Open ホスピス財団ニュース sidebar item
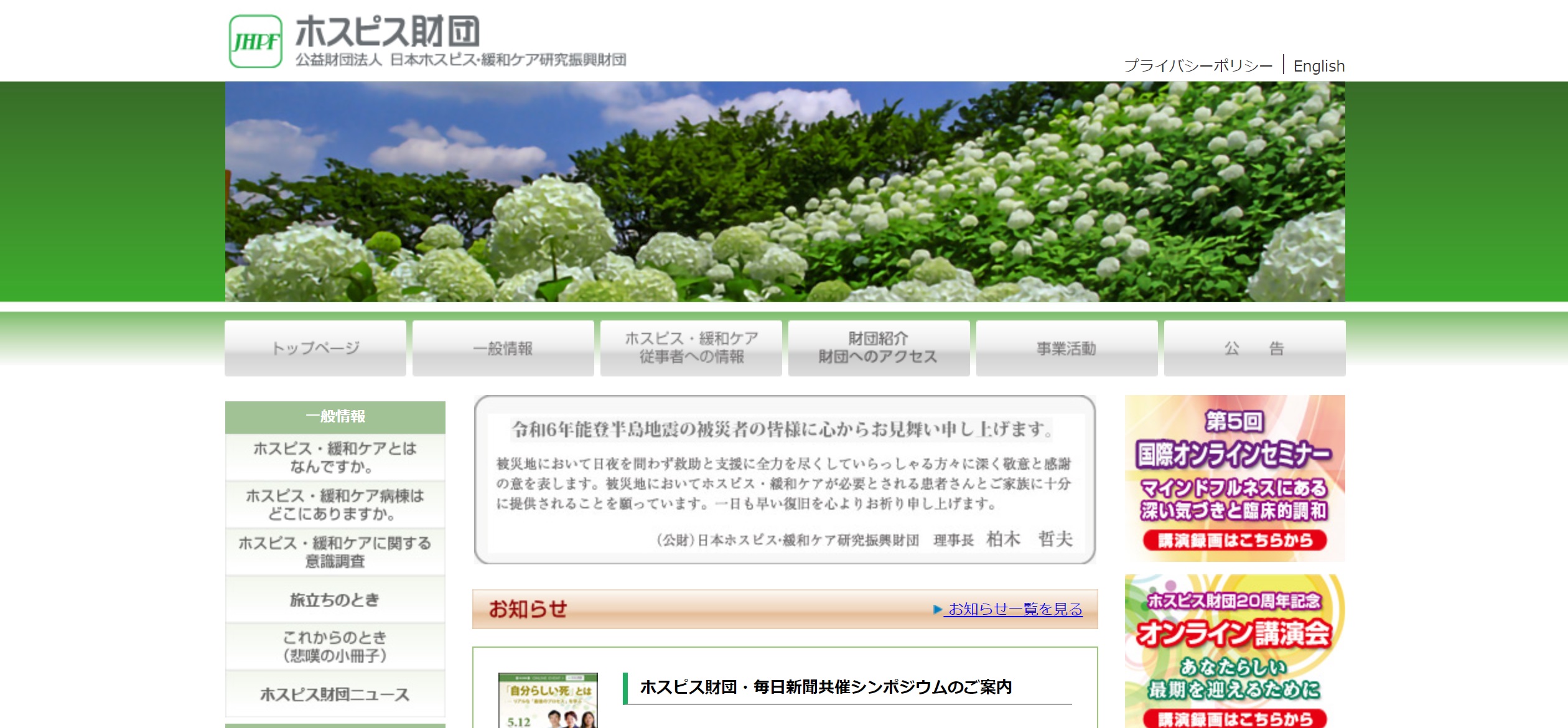Image resolution: width=1568 pixels, height=728 pixels. 335,694
